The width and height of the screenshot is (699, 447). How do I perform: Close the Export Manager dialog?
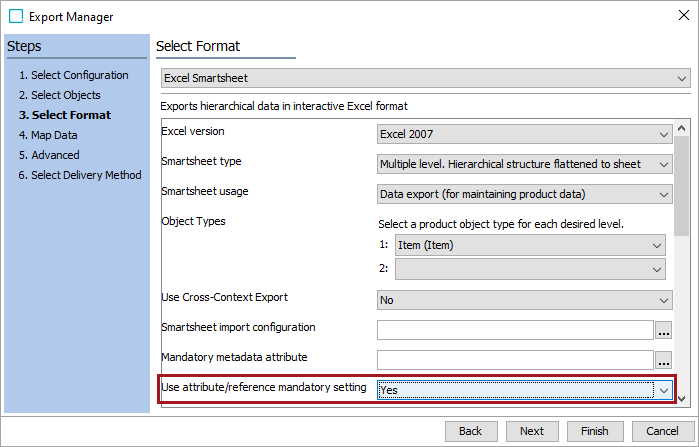tap(683, 15)
